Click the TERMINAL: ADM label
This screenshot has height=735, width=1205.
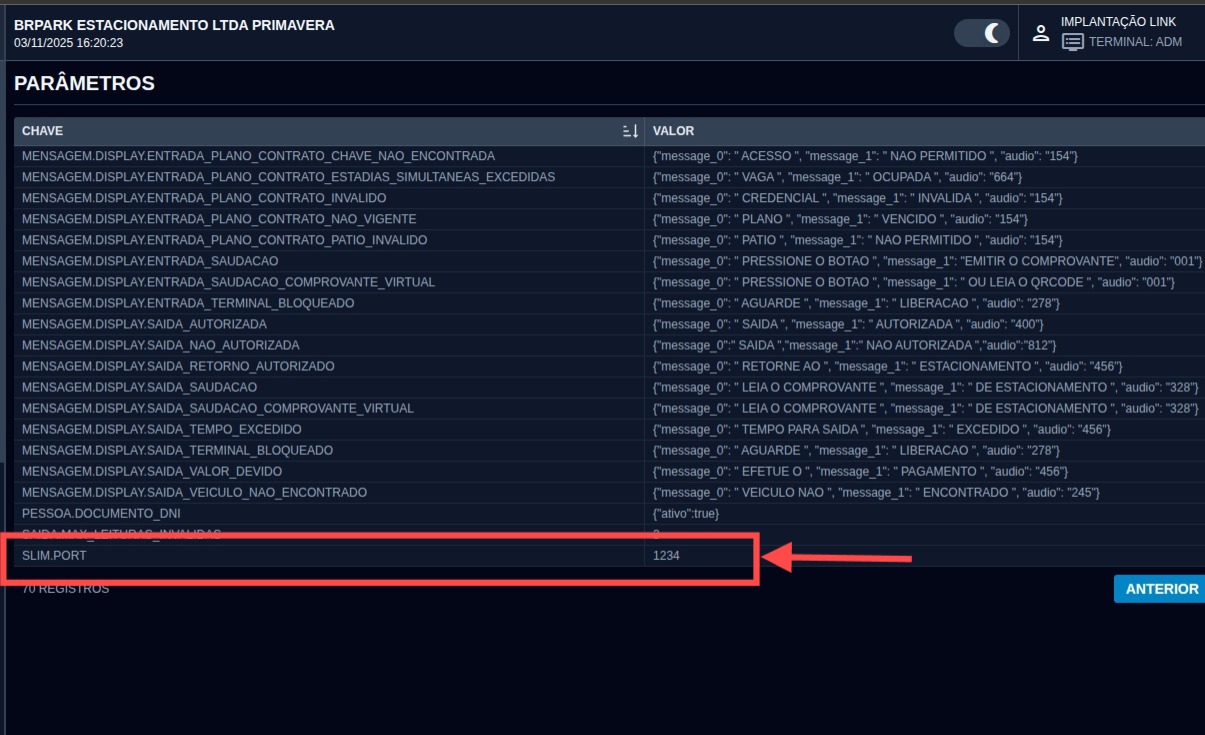tap(1135, 42)
